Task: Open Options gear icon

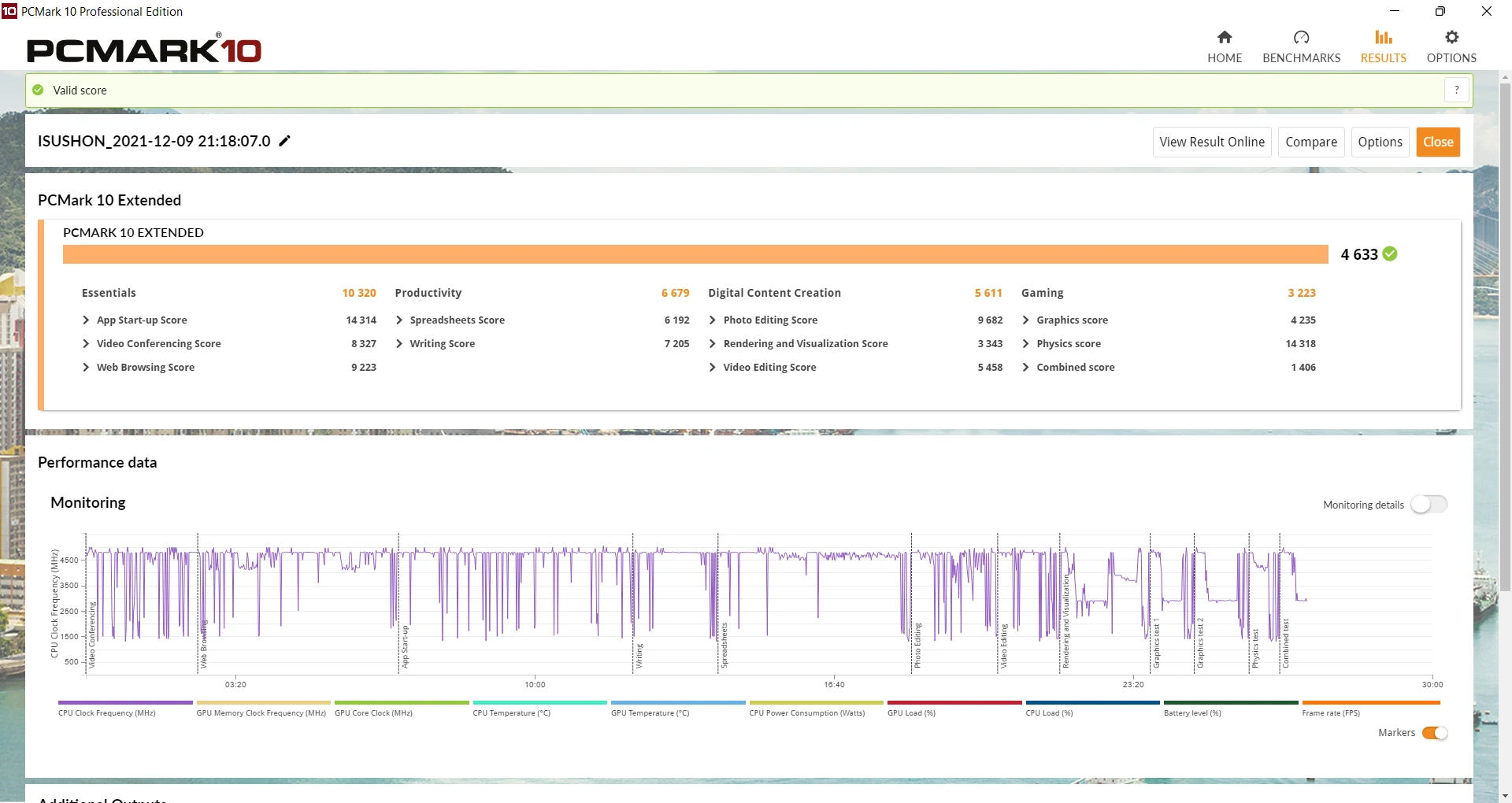Action: click(x=1451, y=37)
